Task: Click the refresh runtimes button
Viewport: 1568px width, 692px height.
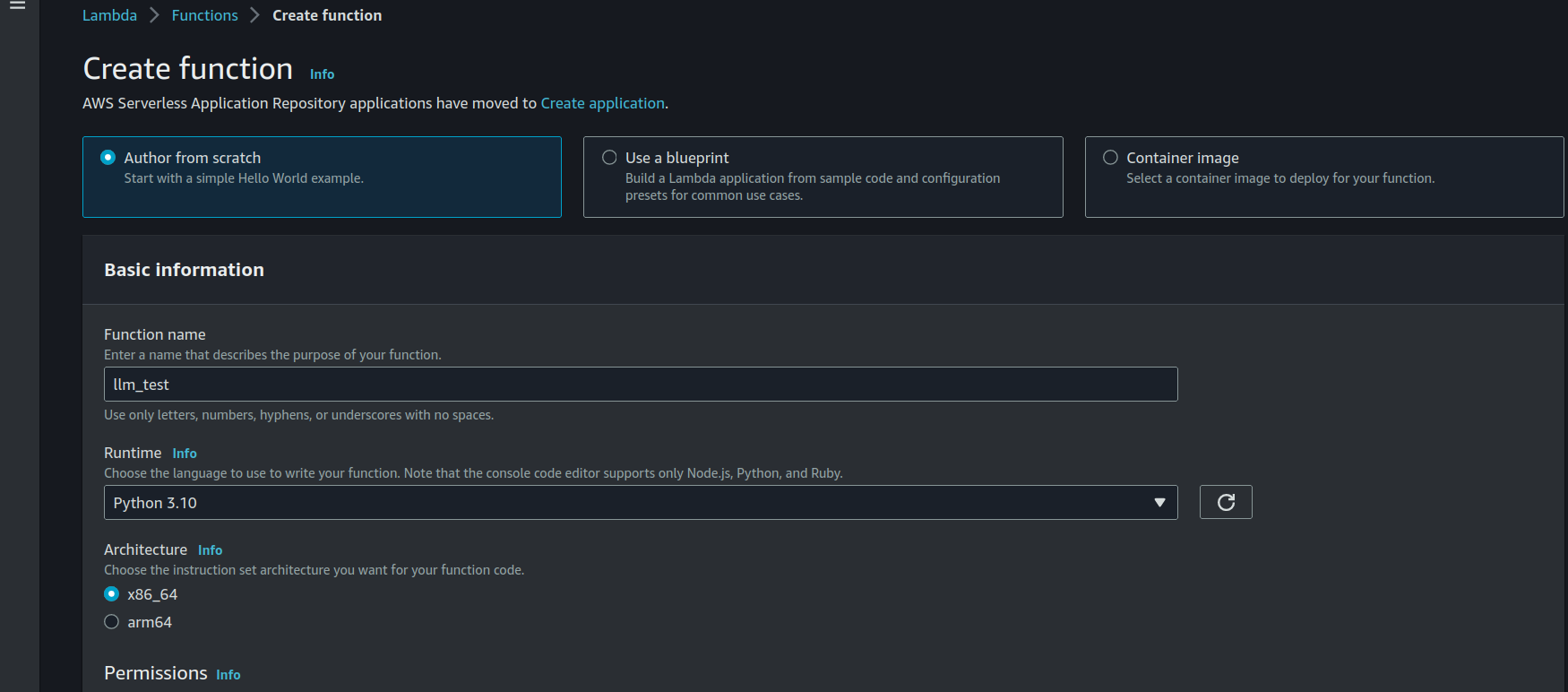Action: [x=1225, y=502]
